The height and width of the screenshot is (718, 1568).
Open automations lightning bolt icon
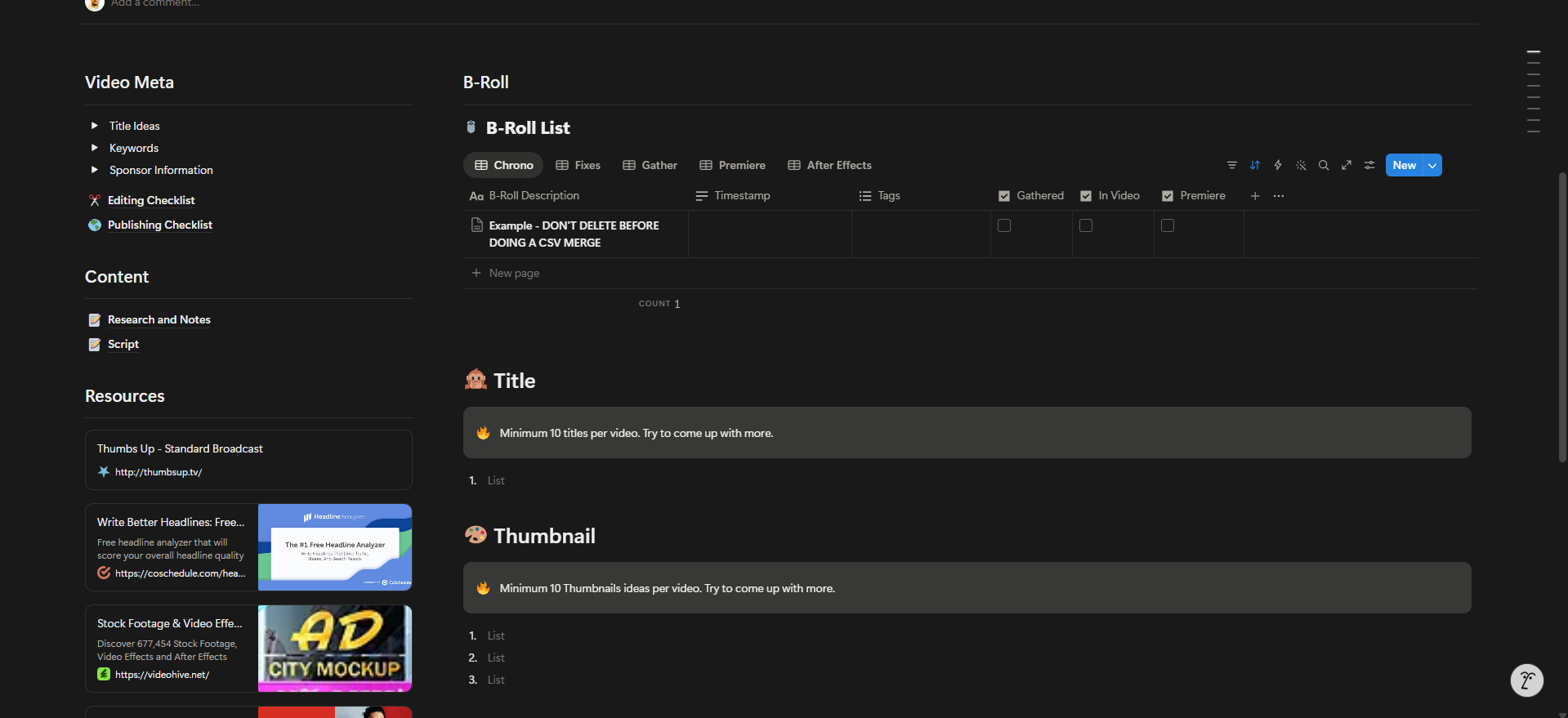[1277, 165]
